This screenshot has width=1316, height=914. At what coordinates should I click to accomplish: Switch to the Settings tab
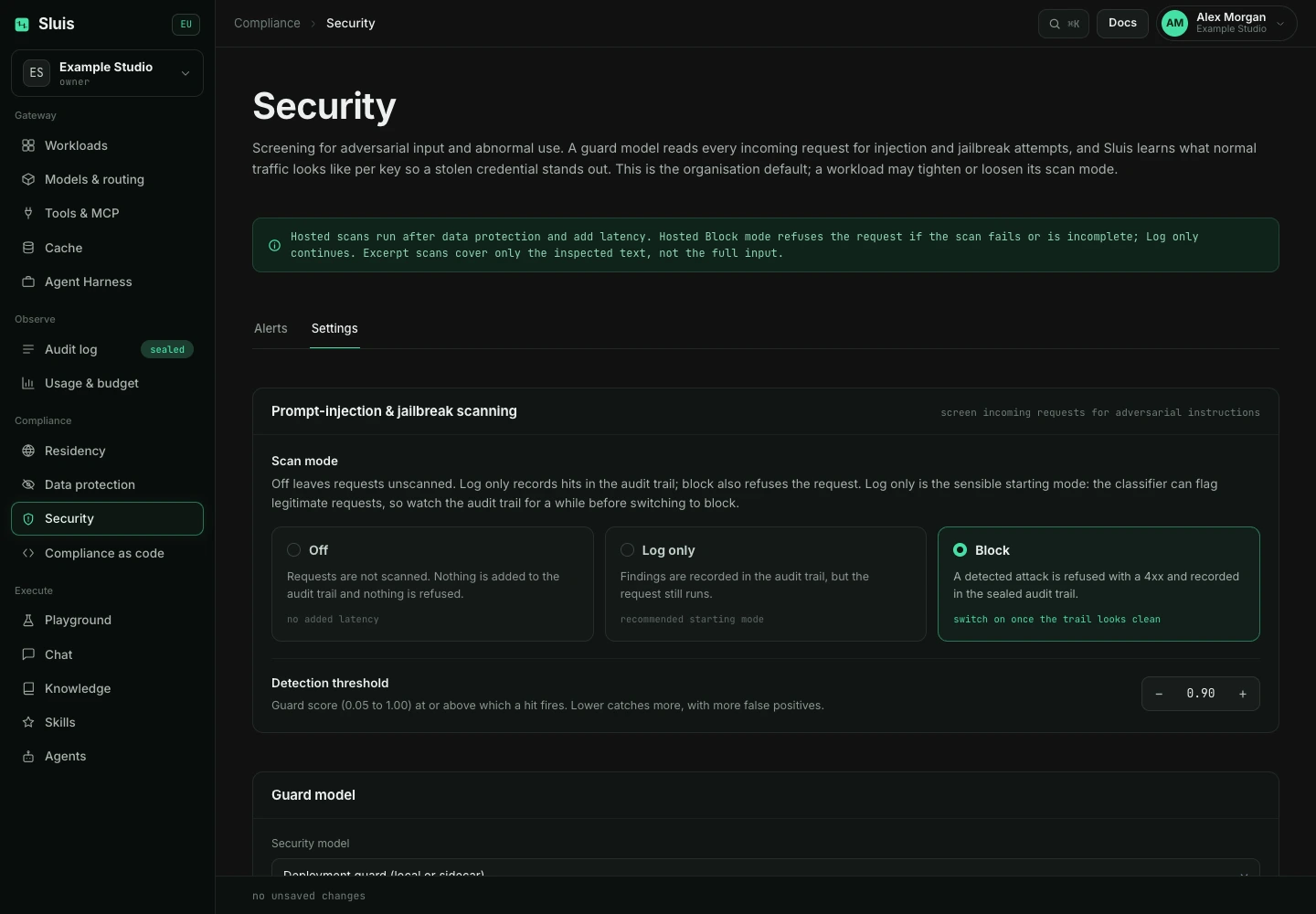tap(334, 328)
